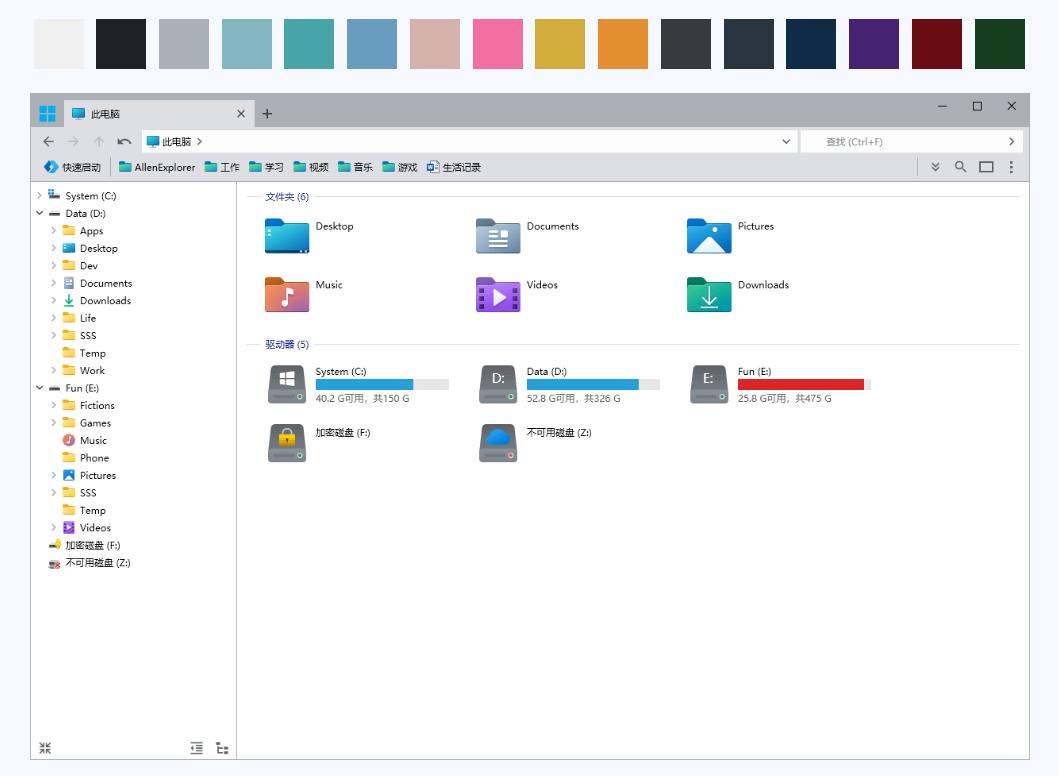The width and height of the screenshot is (1059, 776).
Task: Pick the dark red color swatch
Action: point(937,44)
